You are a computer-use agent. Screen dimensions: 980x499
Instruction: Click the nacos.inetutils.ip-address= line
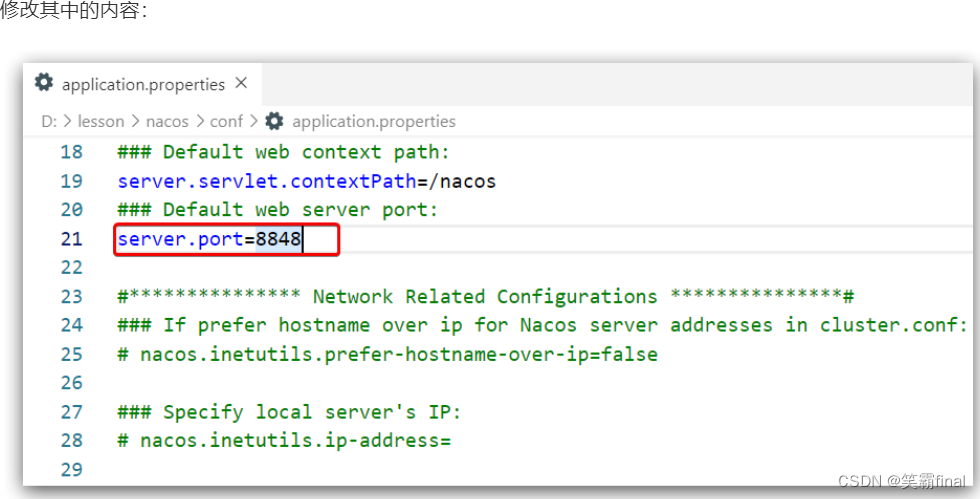(x=284, y=441)
